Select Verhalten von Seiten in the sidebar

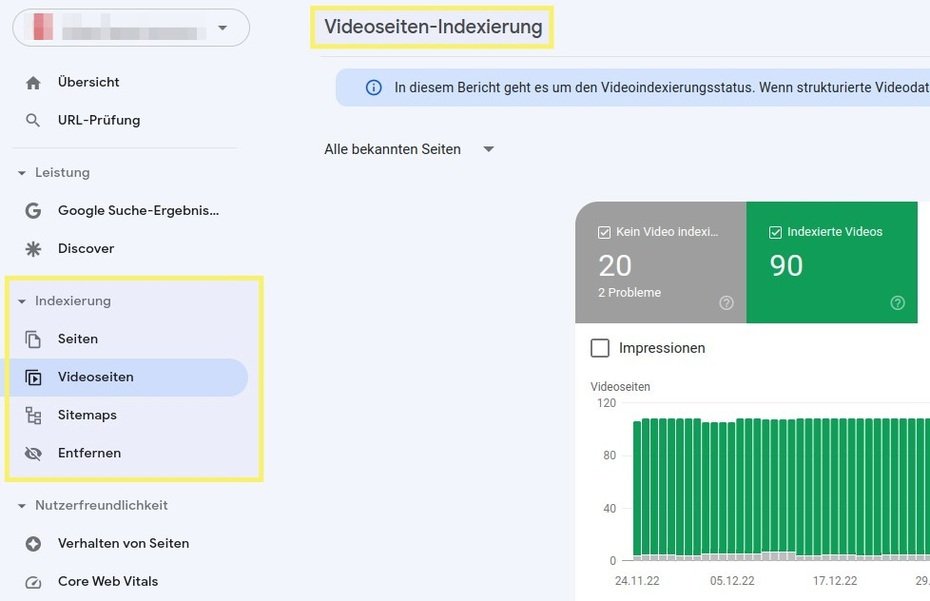(123, 543)
